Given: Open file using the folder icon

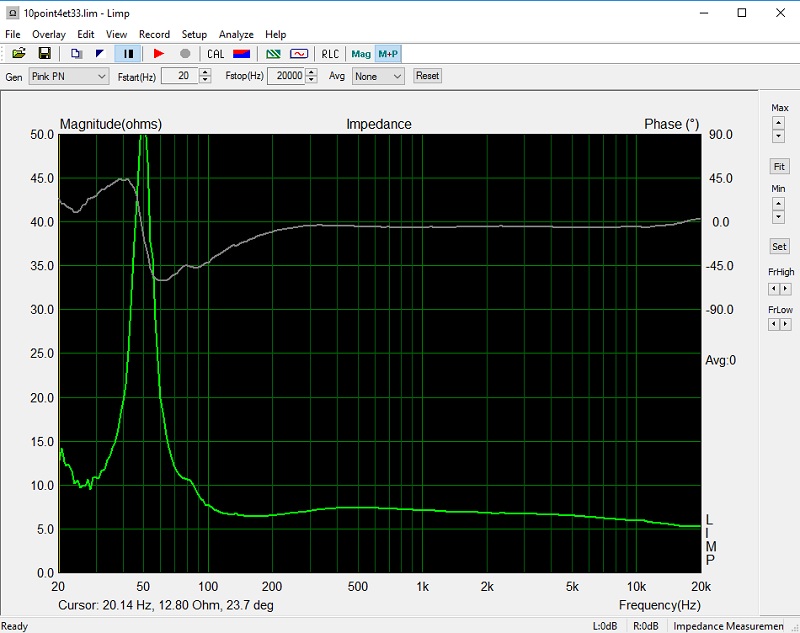Looking at the screenshot, I should [x=19, y=54].
